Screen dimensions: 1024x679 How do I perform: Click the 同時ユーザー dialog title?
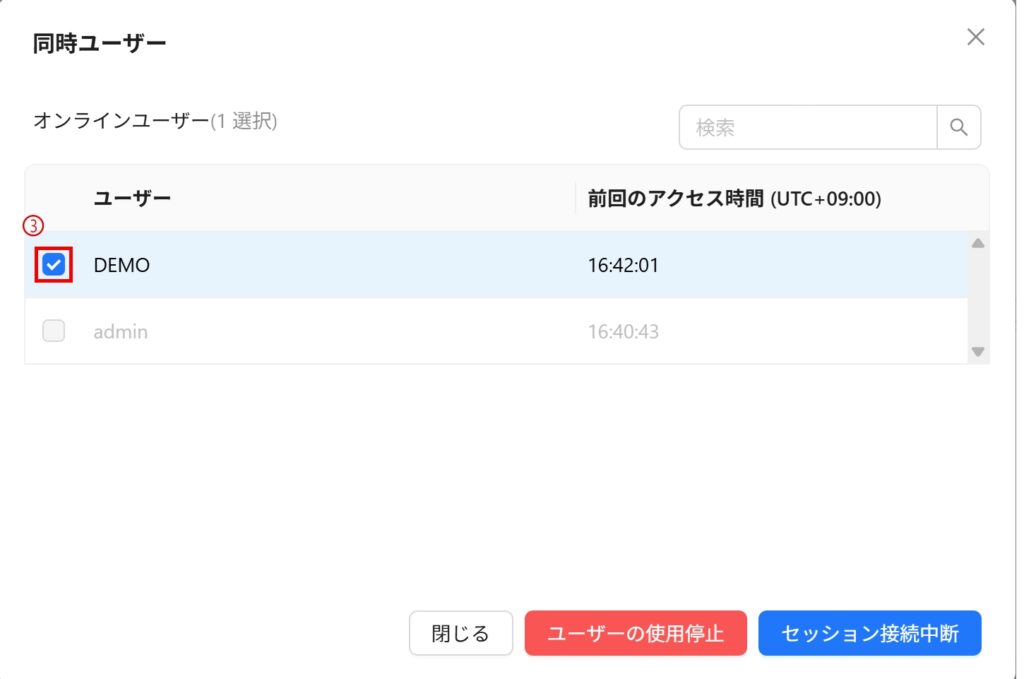coord(99,42)
